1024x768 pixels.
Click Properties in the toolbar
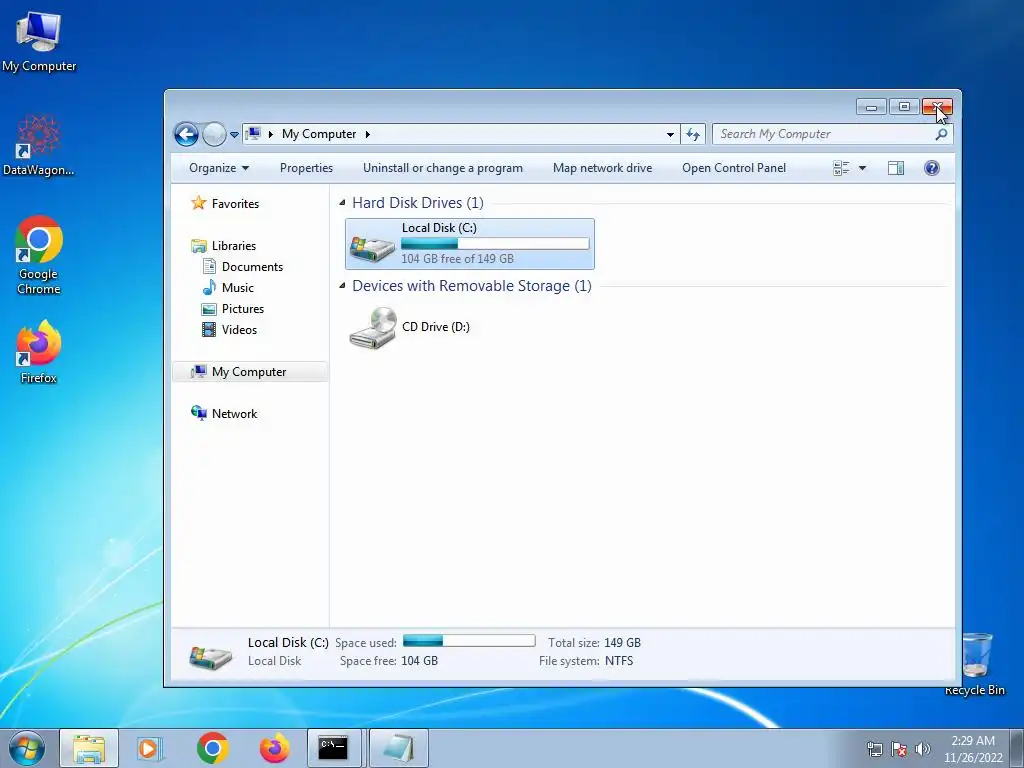click(306, 168)
